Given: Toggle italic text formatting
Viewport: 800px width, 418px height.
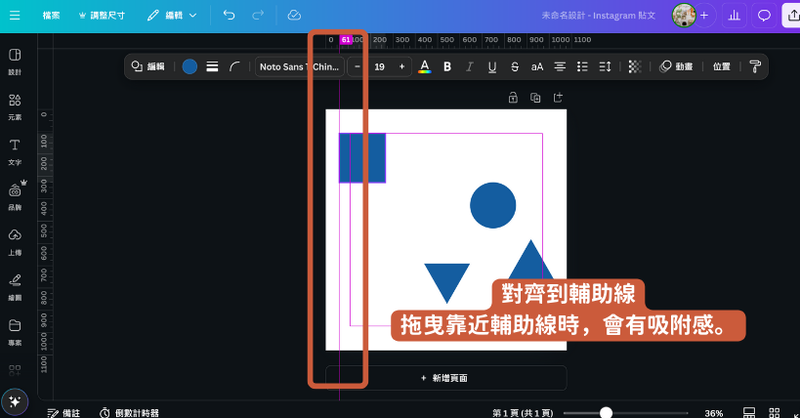Looking at the screenshot, I should pyautogui.click(x=469, y=67).
